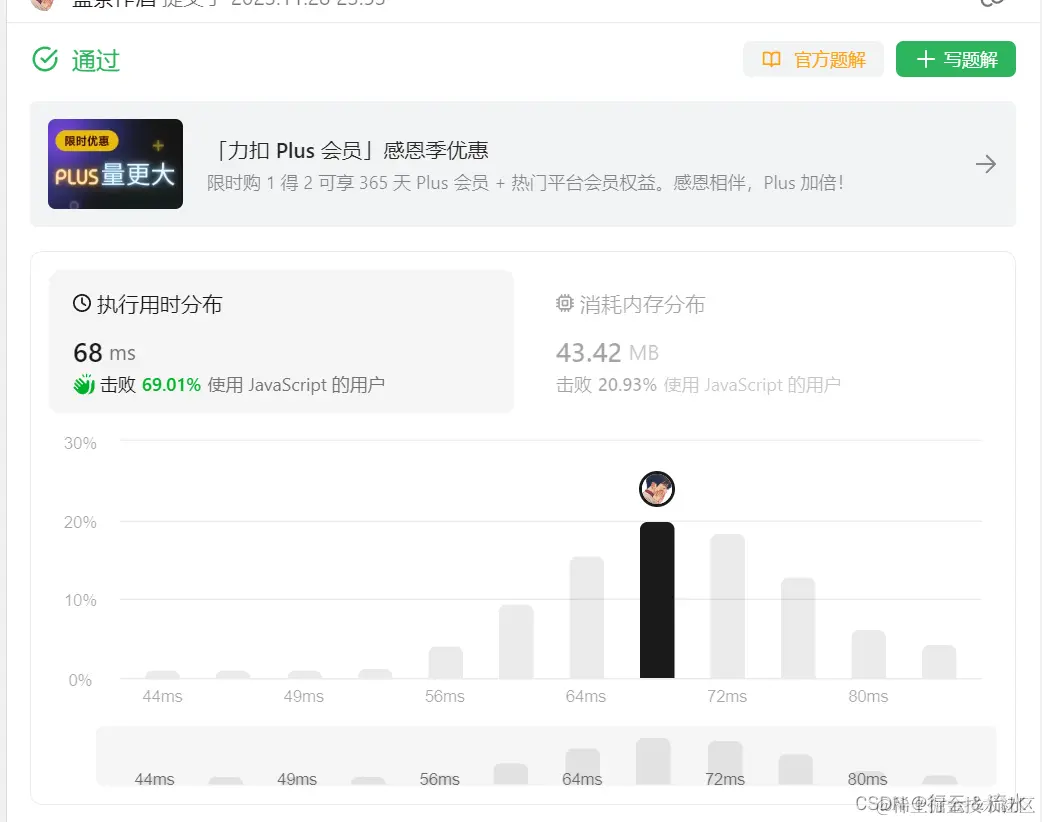
Task: Click the 68 ms runtime value
Action: (104, 353)
